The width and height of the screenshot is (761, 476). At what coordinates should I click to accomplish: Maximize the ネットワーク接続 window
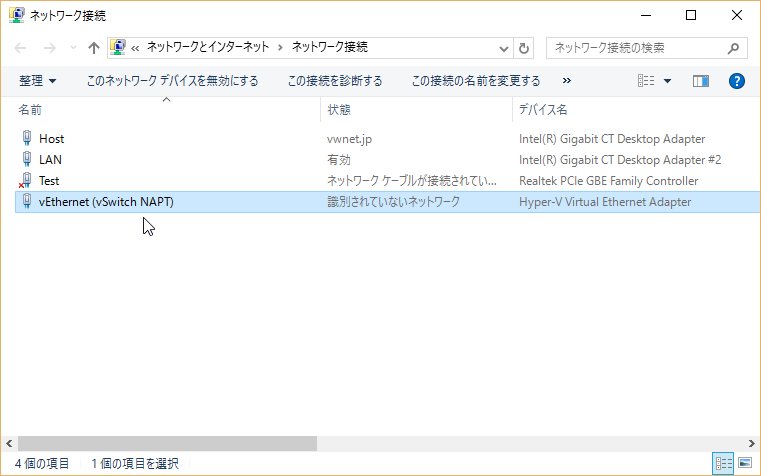click(691, 16)
